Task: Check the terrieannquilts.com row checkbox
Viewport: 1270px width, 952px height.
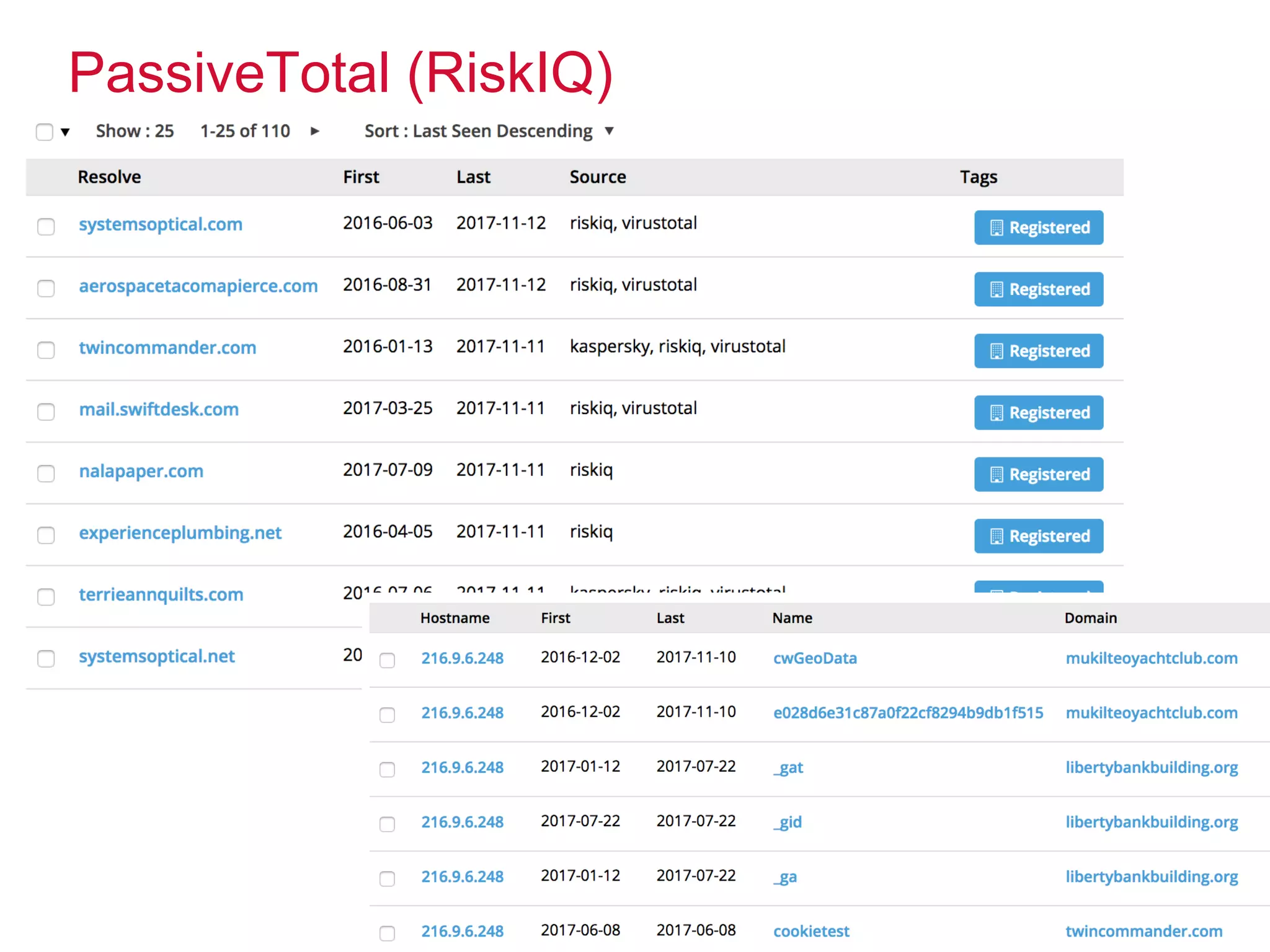Action: coord(46,597)
